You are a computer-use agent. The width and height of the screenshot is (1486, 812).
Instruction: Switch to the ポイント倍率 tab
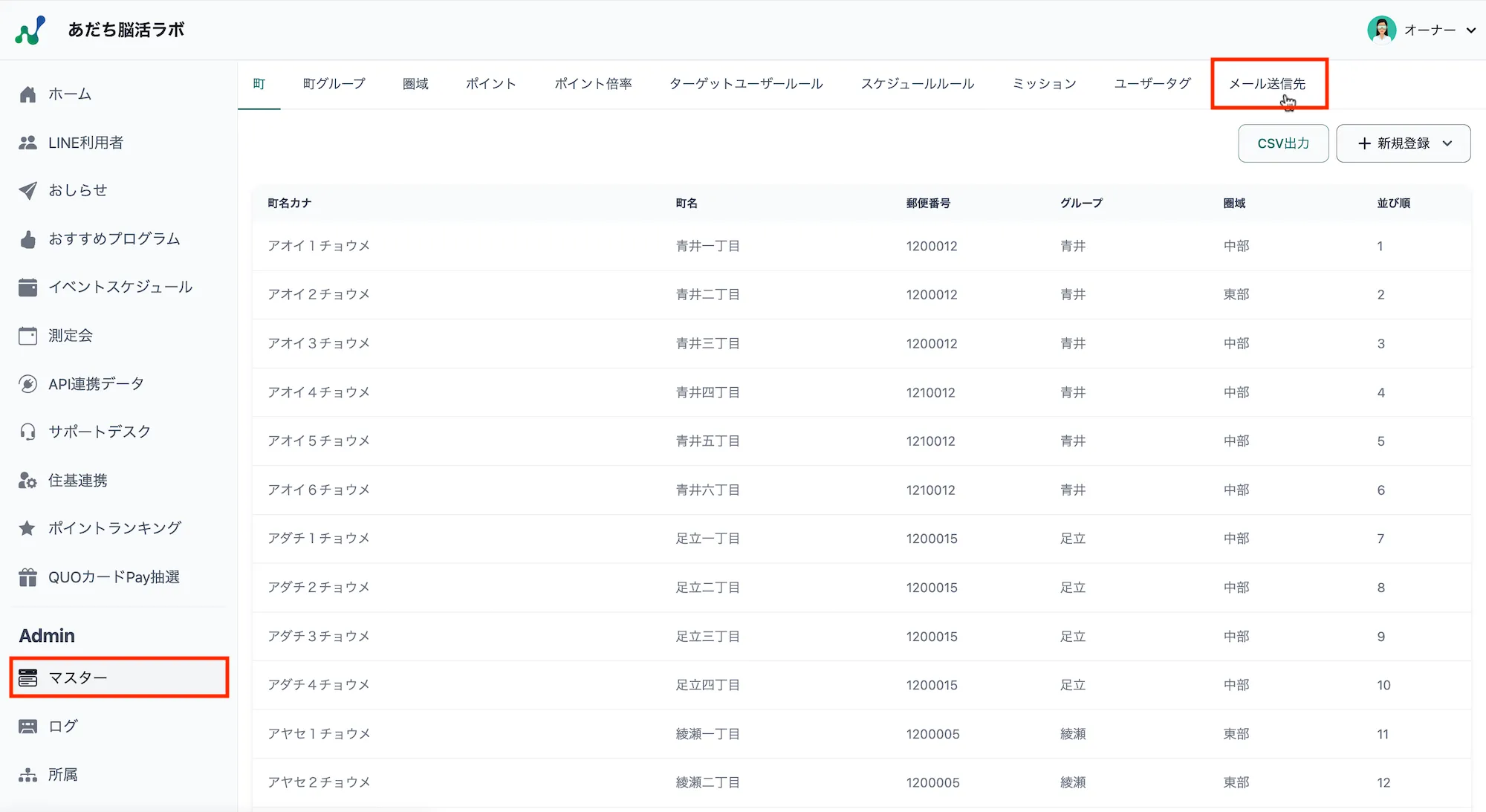pos(593,84)
